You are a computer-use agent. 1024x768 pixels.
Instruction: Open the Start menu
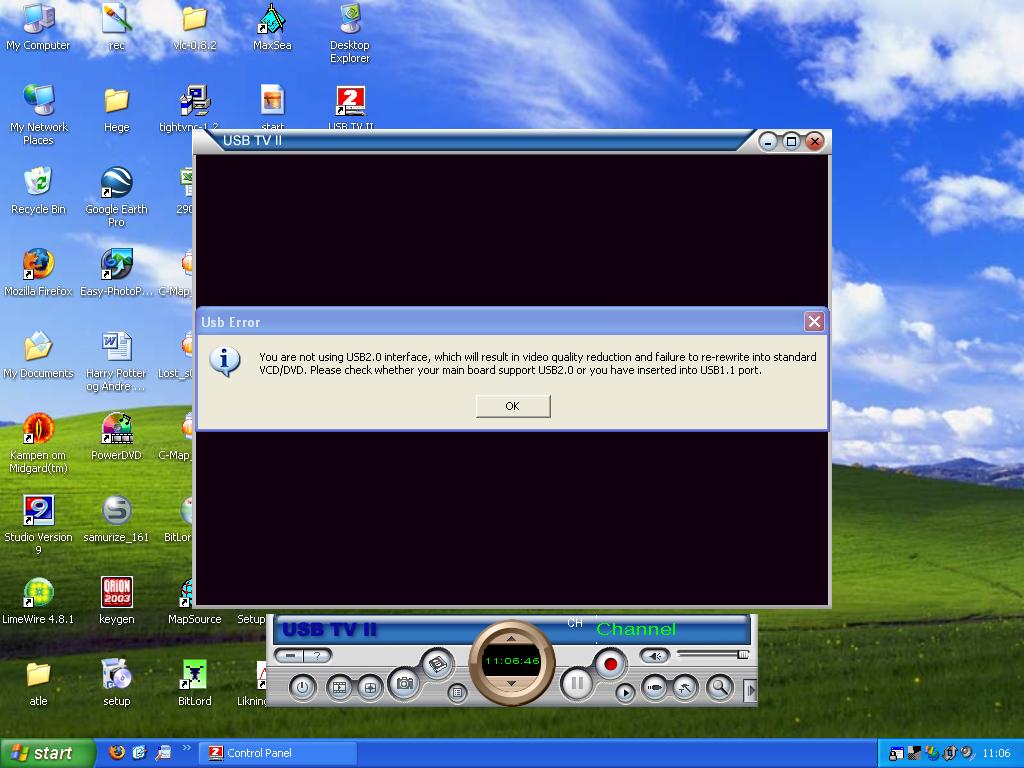click(47, 753)
